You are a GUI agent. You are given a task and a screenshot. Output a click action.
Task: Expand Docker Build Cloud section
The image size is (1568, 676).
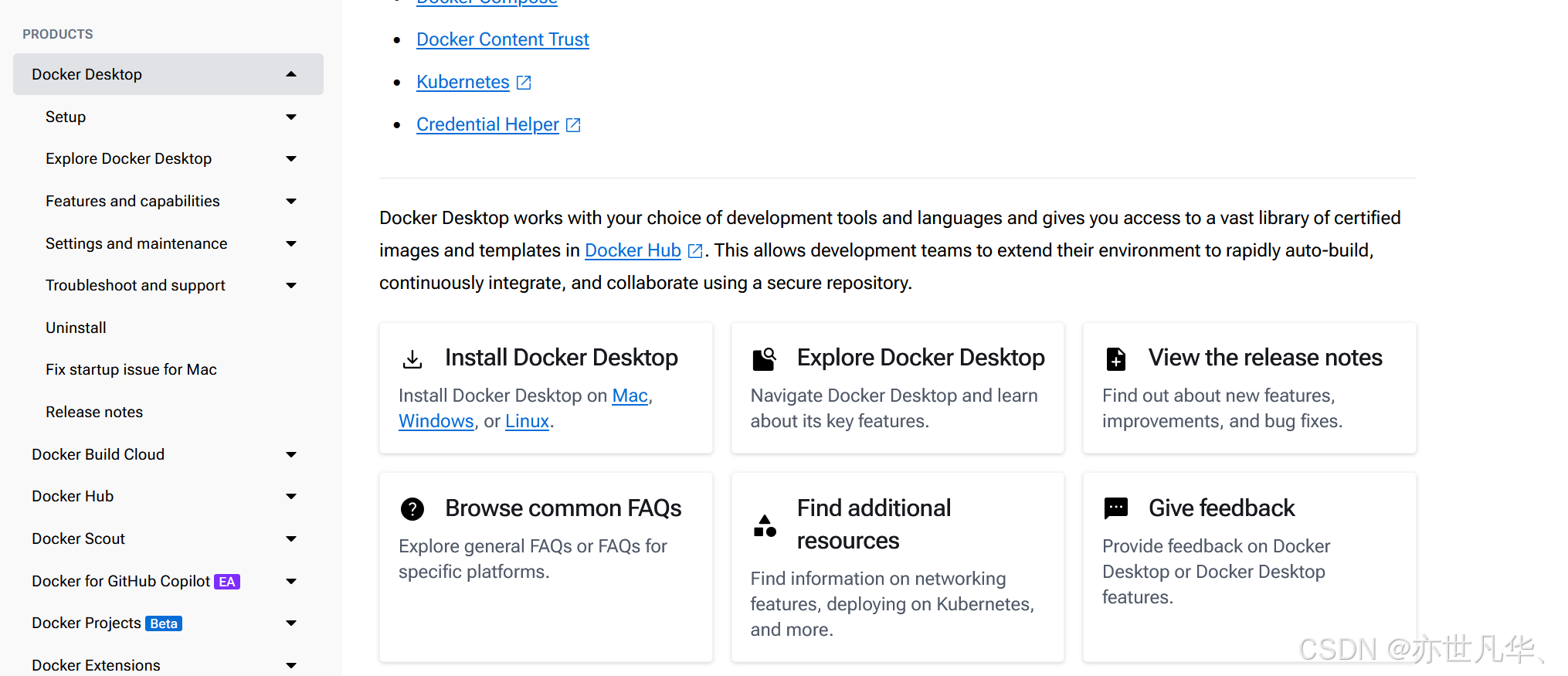(291, 454)
